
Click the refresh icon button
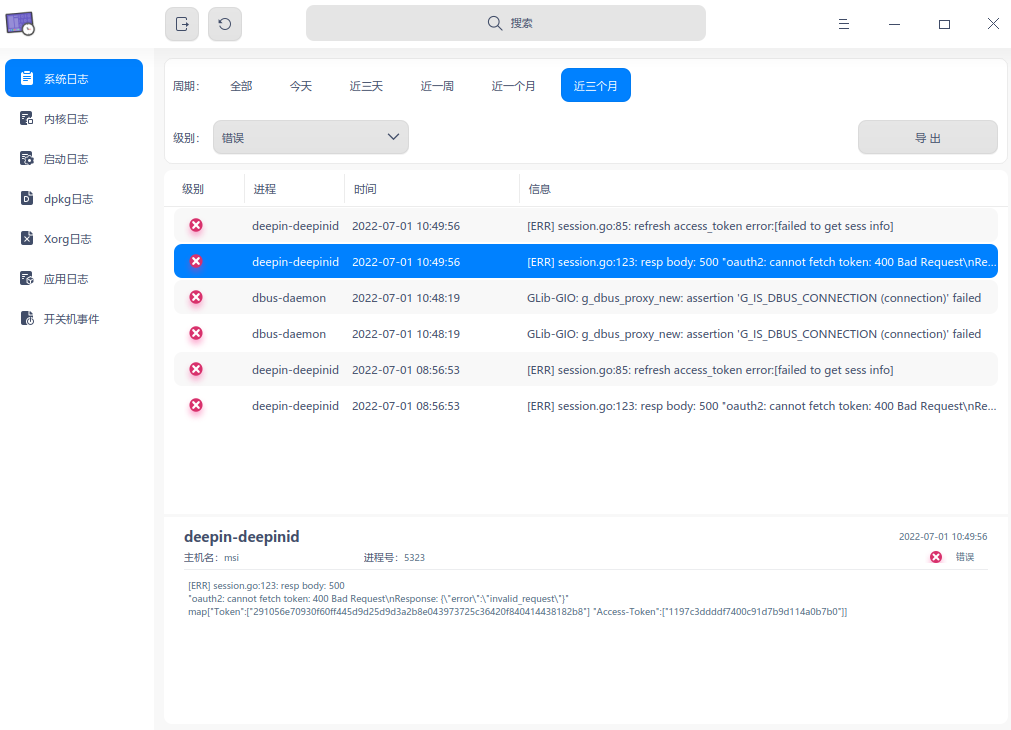coord(225,24)
